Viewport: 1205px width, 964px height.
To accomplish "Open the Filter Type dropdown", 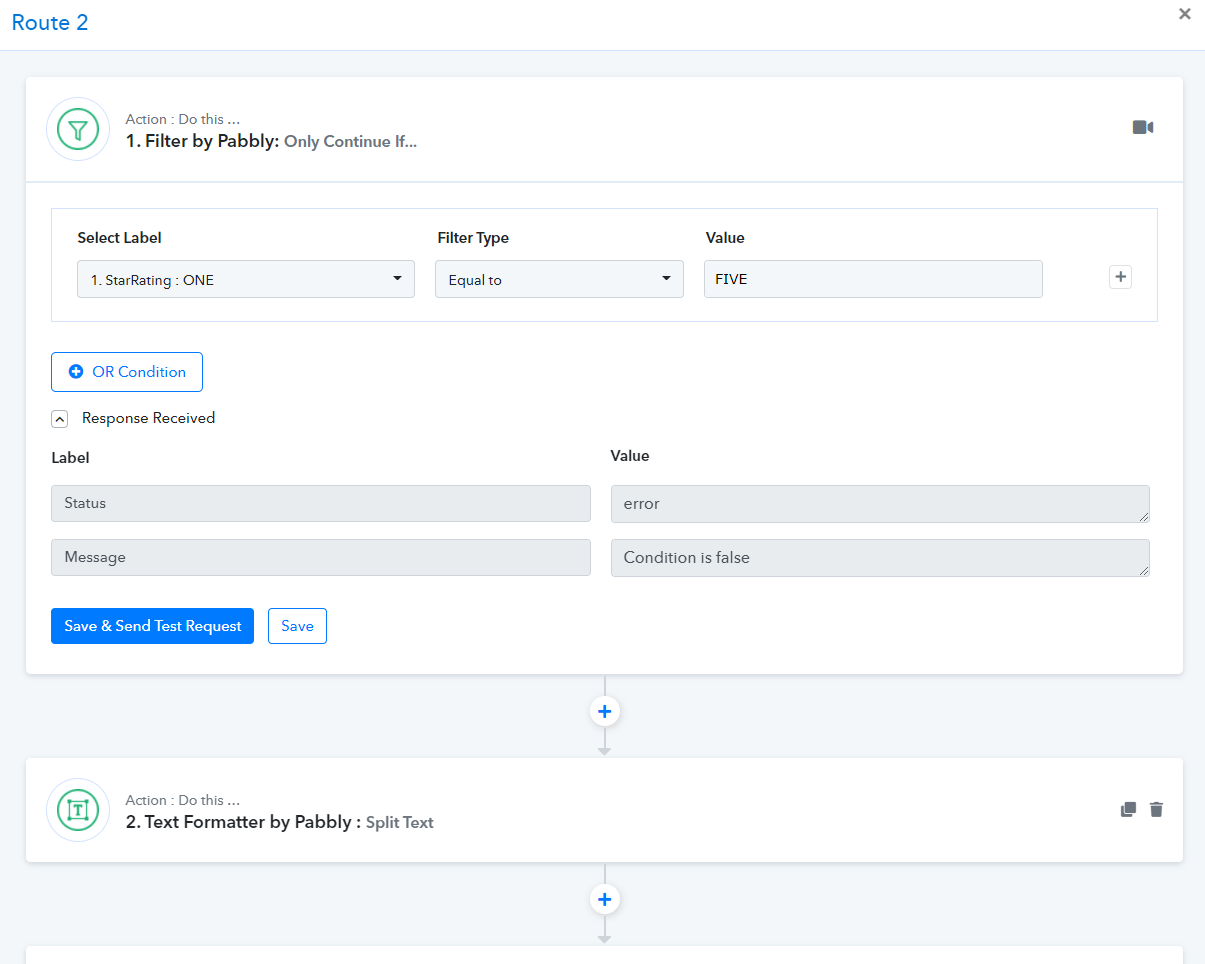I will (559, 280).
